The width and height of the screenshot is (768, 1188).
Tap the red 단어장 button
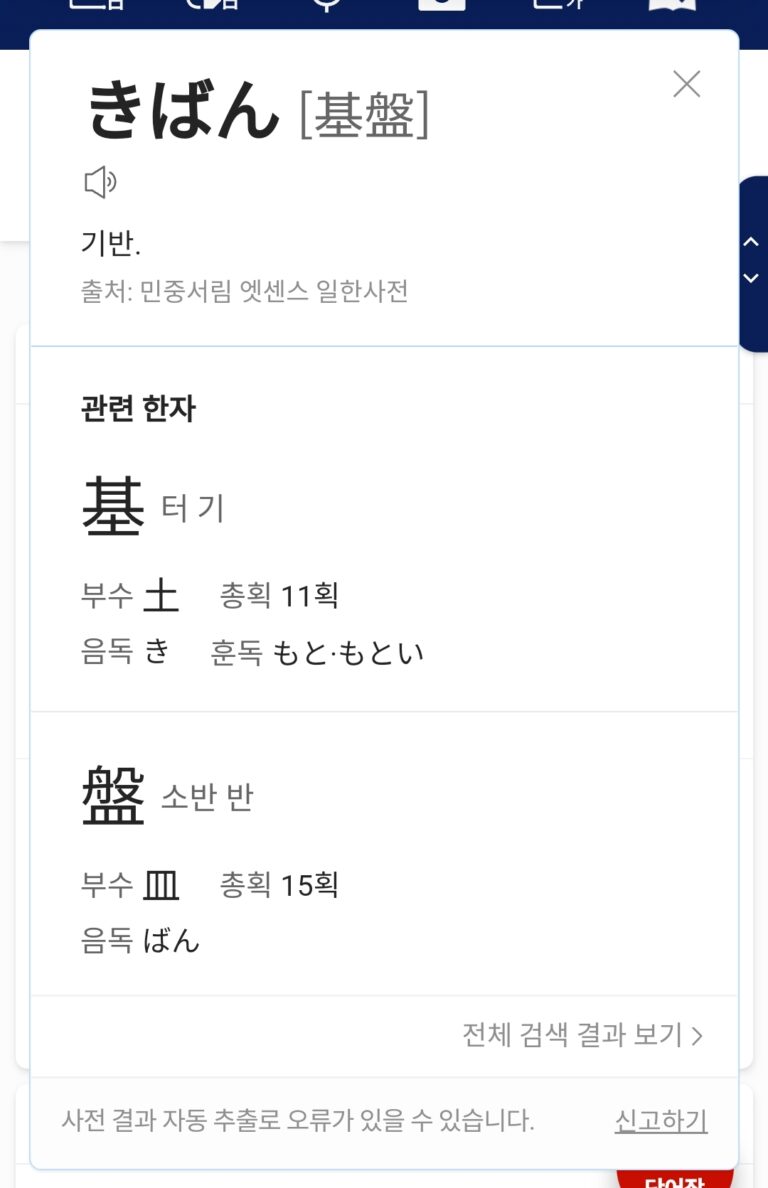pos(676,1177)
